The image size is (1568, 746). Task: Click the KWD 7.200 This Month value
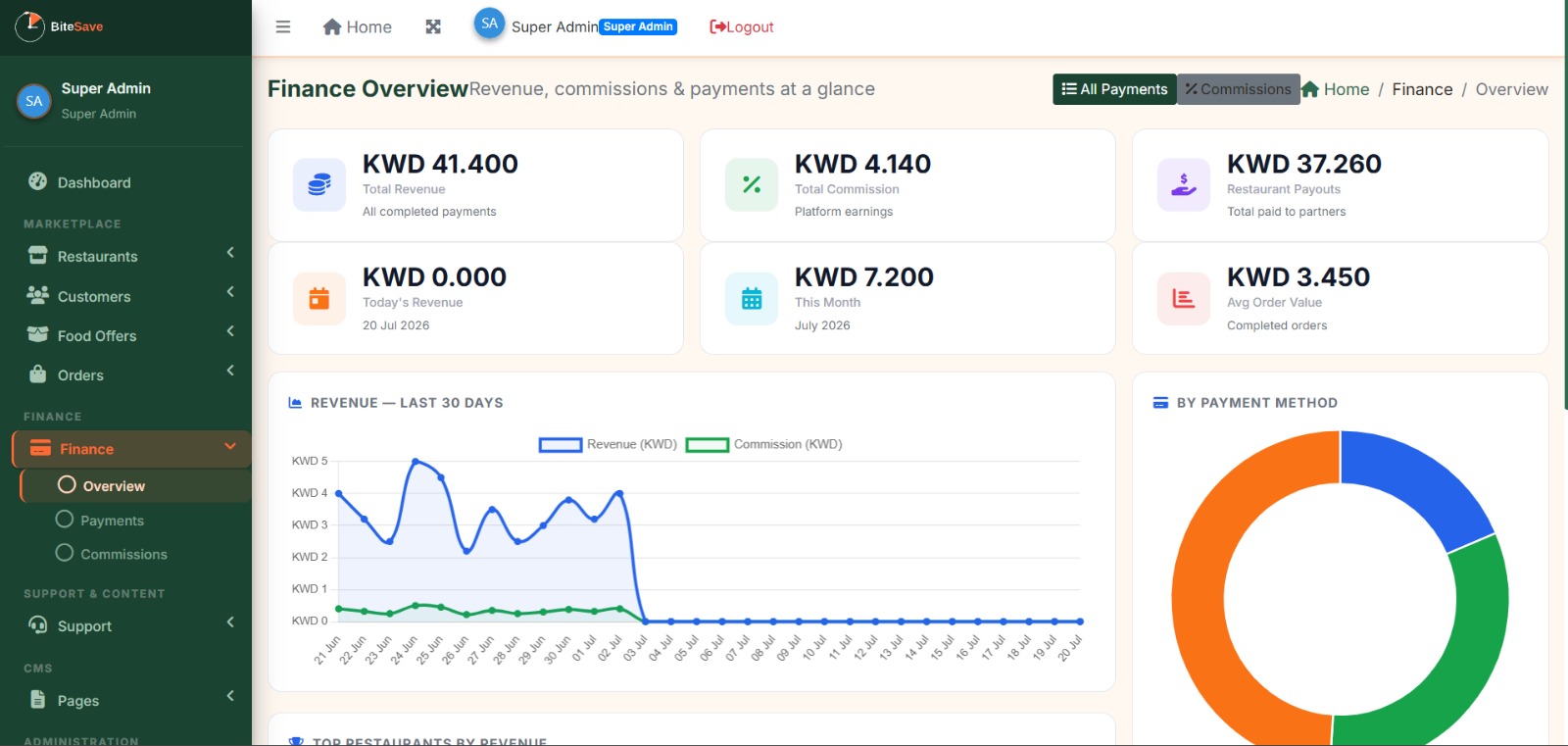pyautogui.click(x=864, y=277)
